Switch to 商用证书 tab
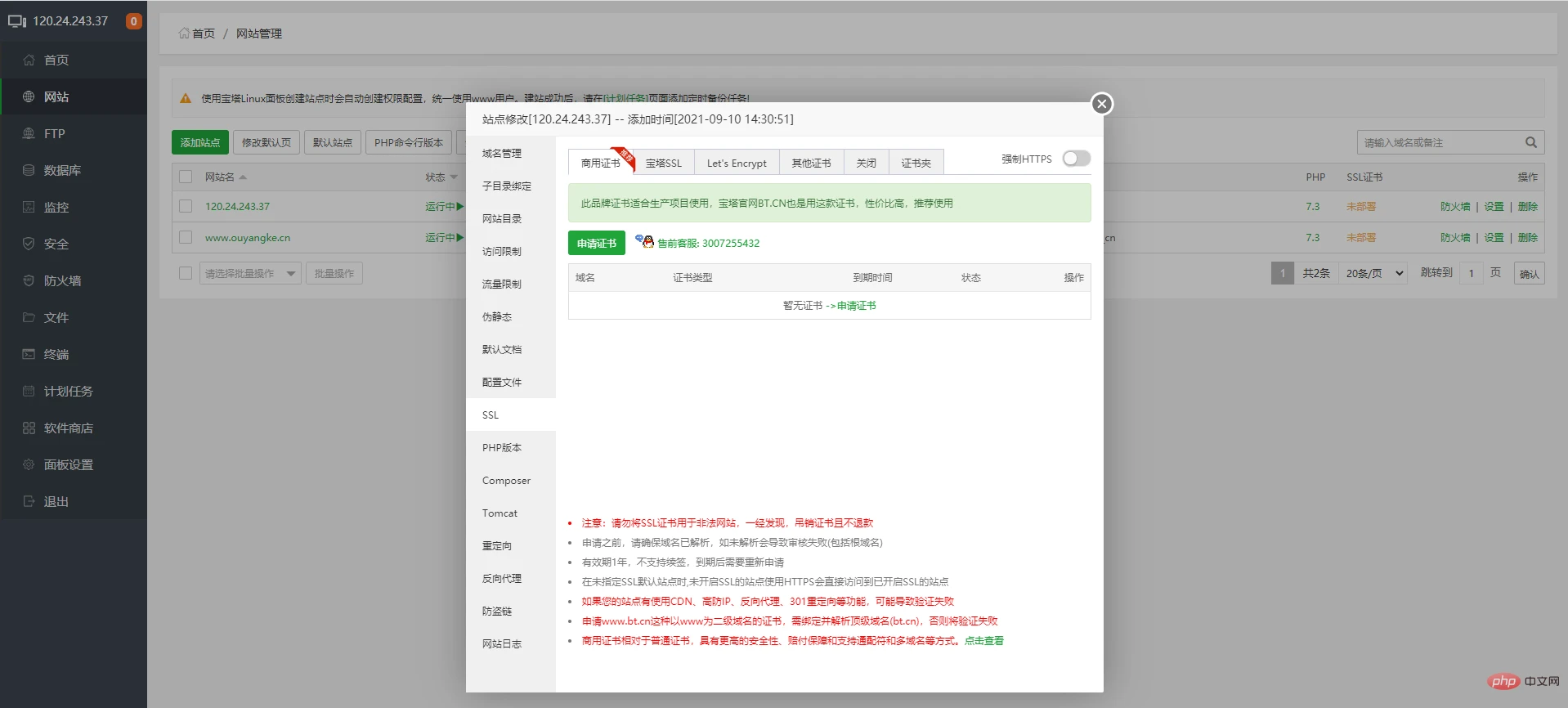Viewport: 1568px width, 708px height. (601, 163)
